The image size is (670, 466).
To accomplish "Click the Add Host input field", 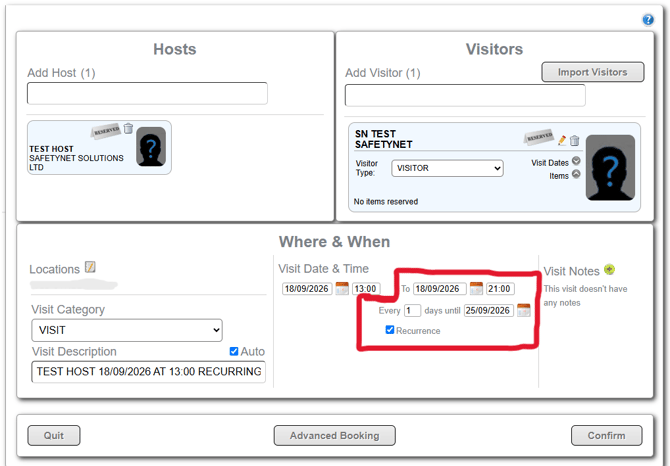I will (x=147, y=94).
